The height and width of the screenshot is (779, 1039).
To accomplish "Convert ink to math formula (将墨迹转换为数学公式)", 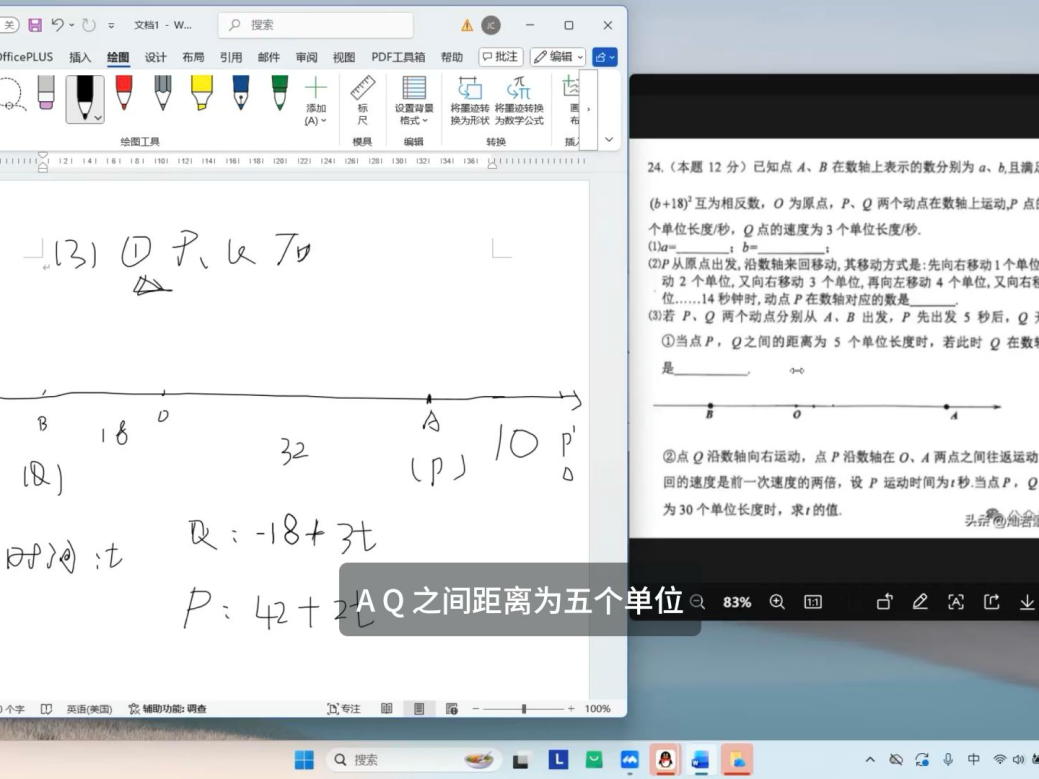I will 519,100.
